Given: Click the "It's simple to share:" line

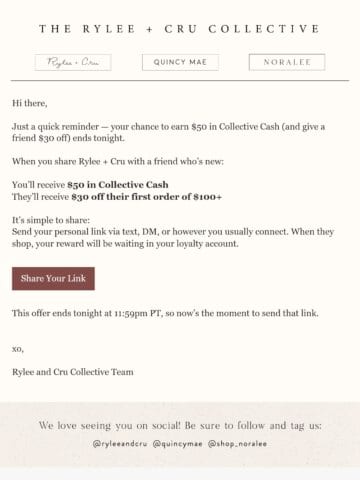Looking at the screenshot, I should (x=51, y=220).
